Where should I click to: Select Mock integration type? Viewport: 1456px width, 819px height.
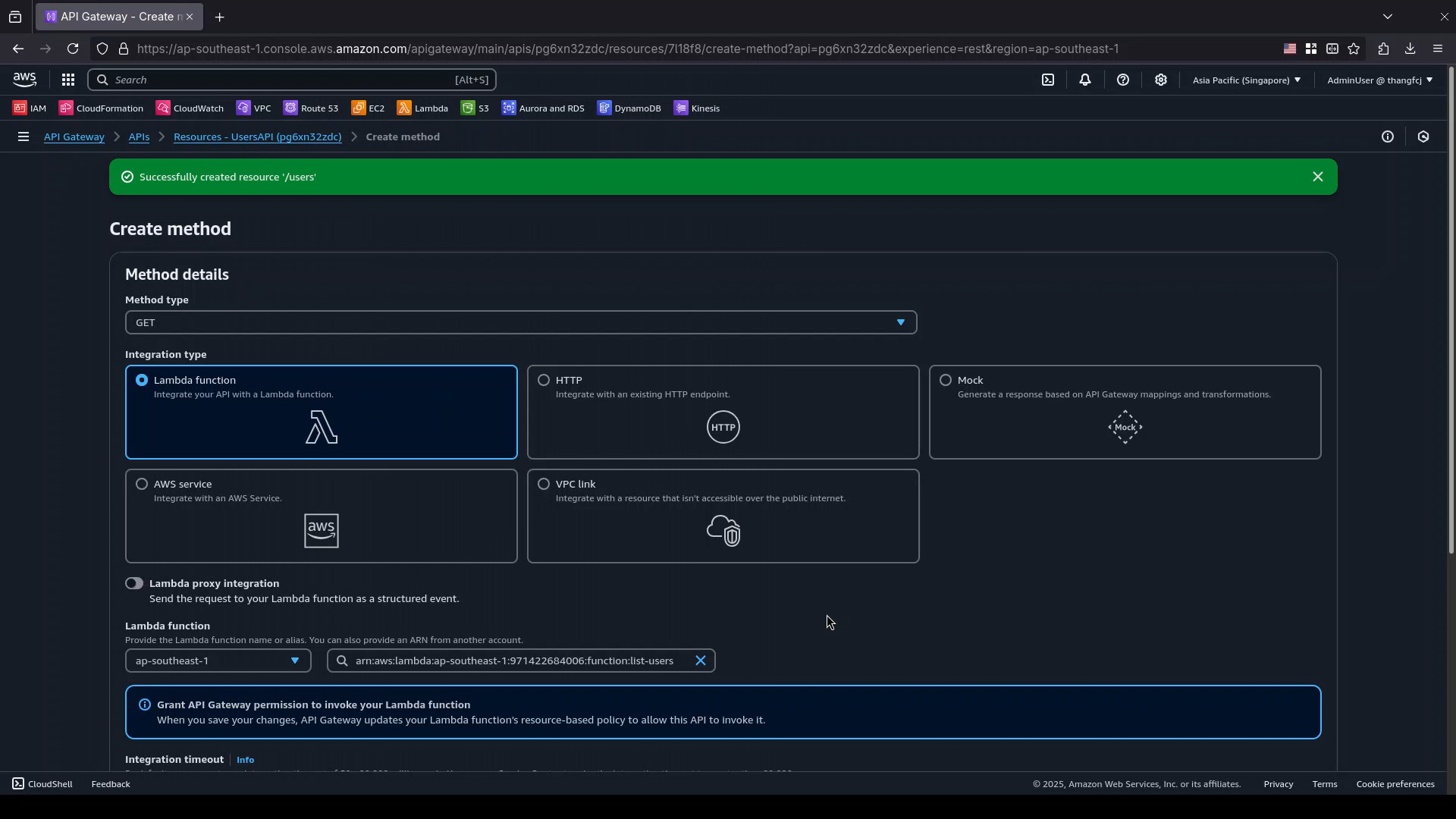coord(1125,413)
